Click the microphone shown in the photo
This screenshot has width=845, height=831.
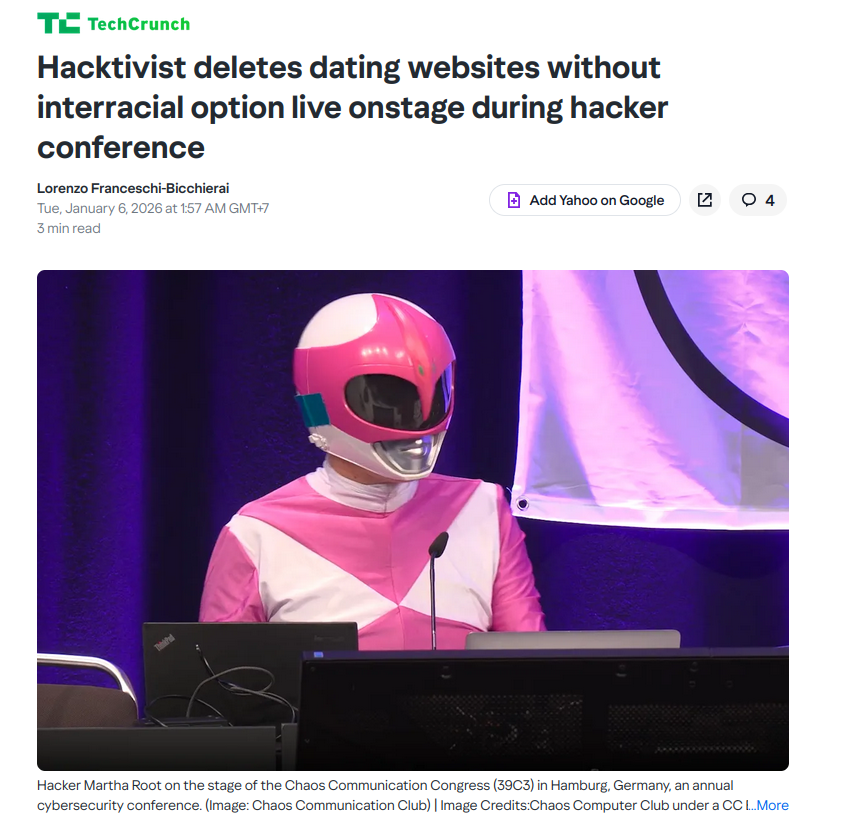click(434, 589)
